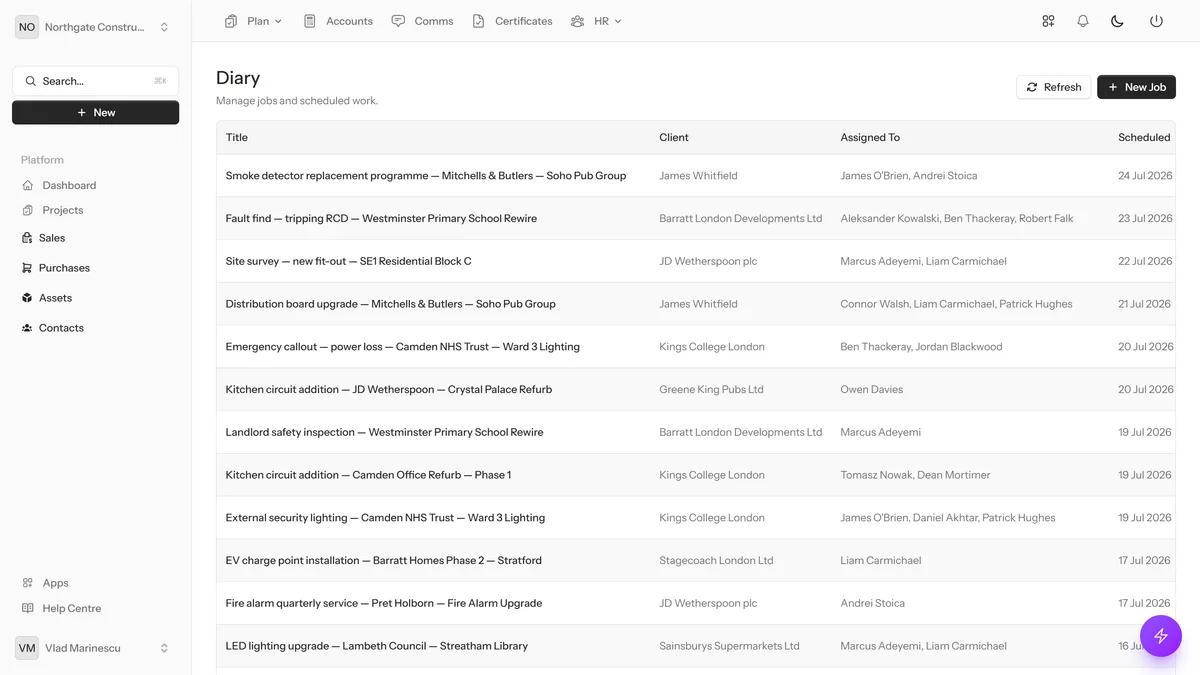
Task: Click the VM user avatar
Action: tap(27, 648)
